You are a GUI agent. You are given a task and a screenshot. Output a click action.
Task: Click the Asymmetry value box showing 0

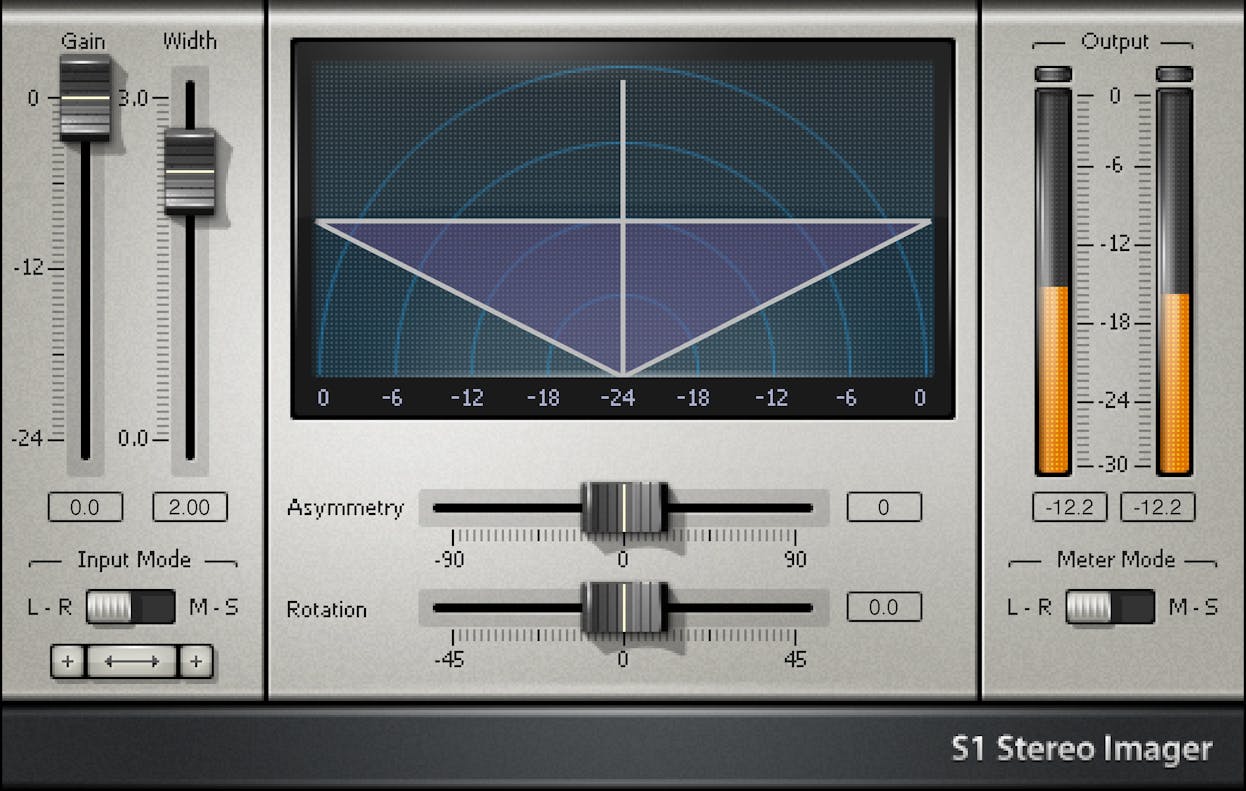(x=884, y=508)
